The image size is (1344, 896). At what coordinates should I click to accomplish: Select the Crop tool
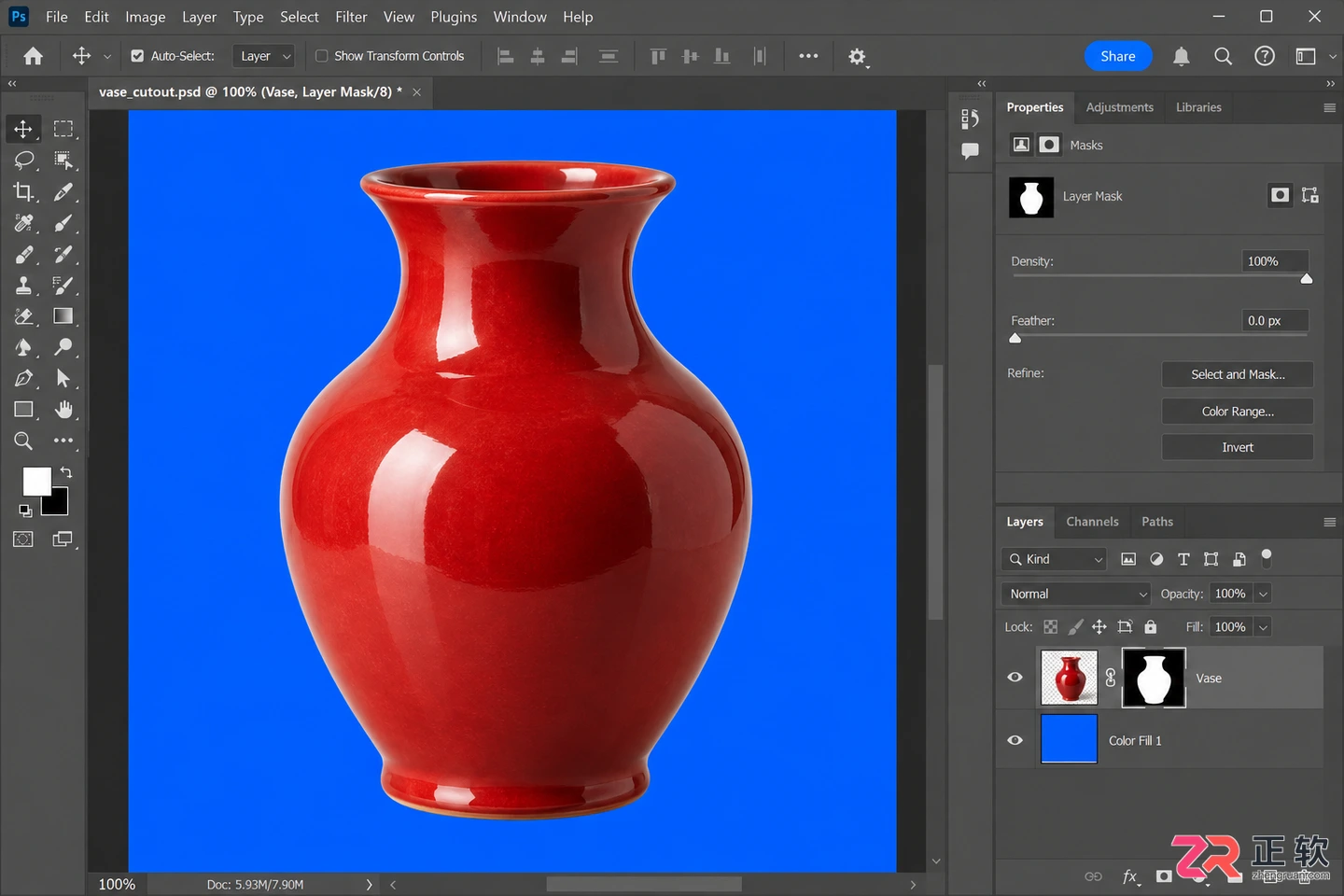(23, 191)
